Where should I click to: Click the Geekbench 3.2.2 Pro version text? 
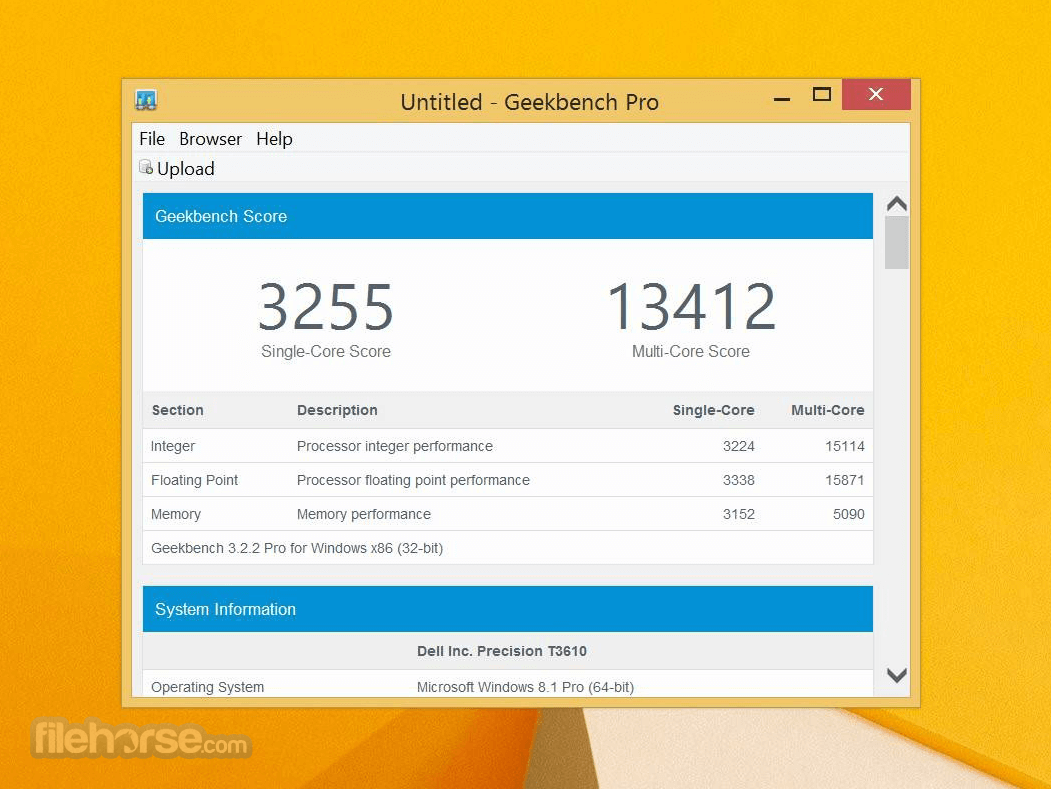click(297, 548)
